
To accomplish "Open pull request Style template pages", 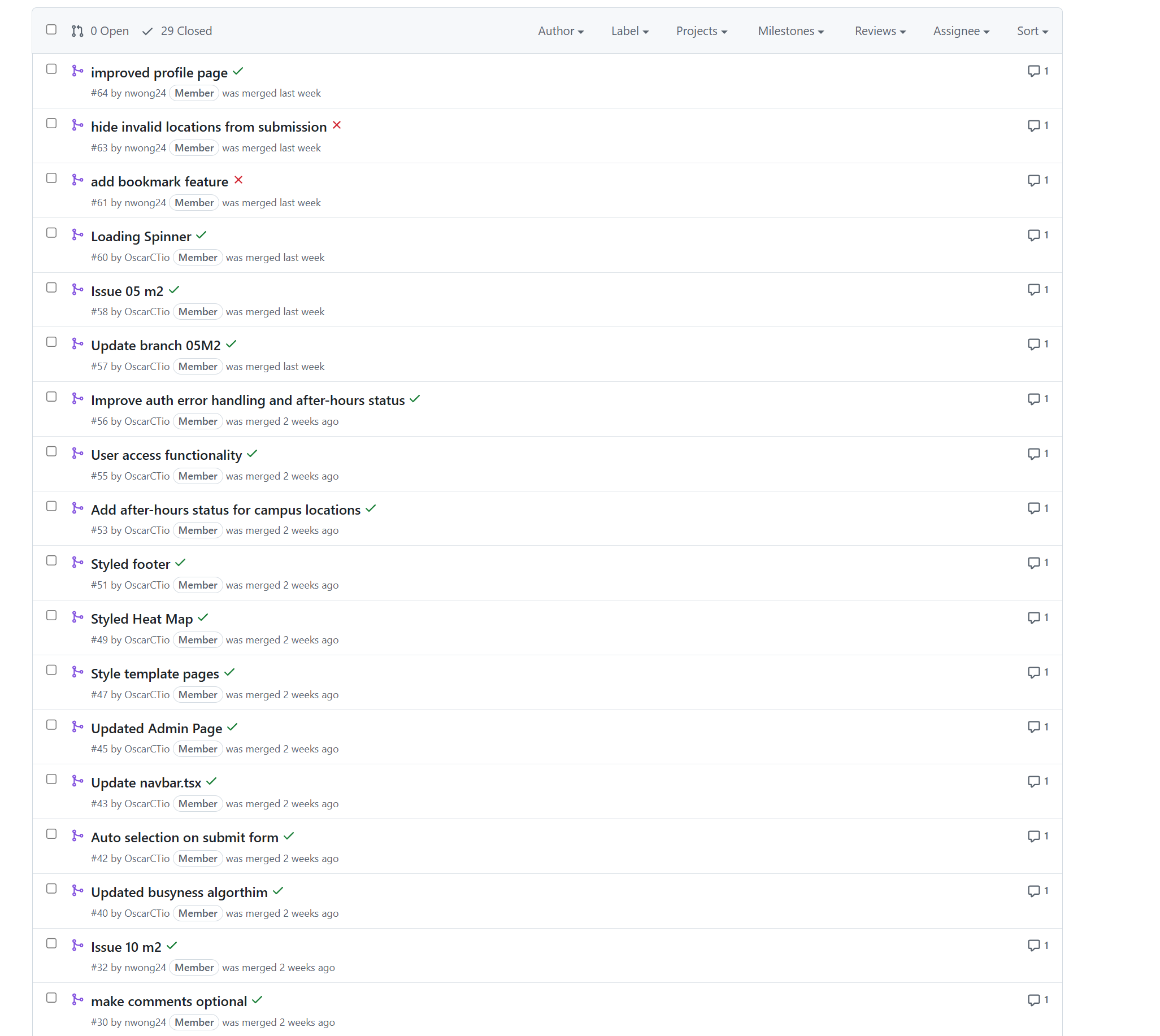I will [x=155, y=674].
